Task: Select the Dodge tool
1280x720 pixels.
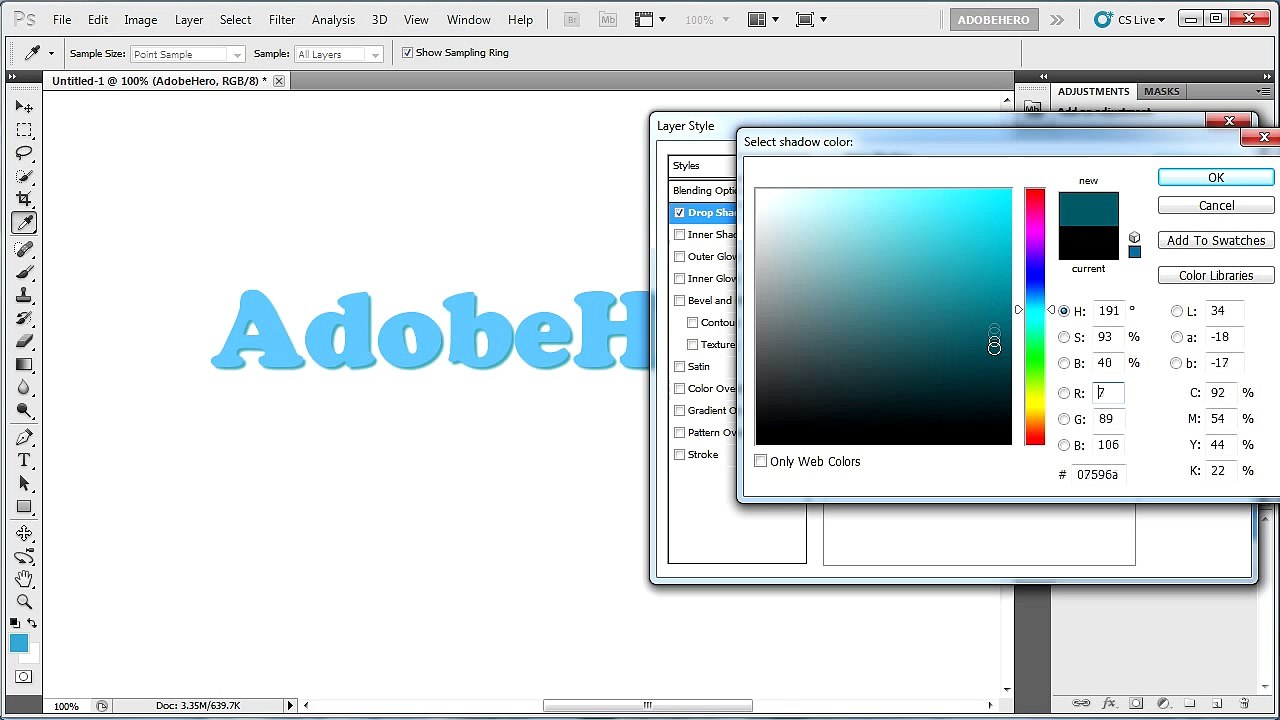Action: (24, 410)
